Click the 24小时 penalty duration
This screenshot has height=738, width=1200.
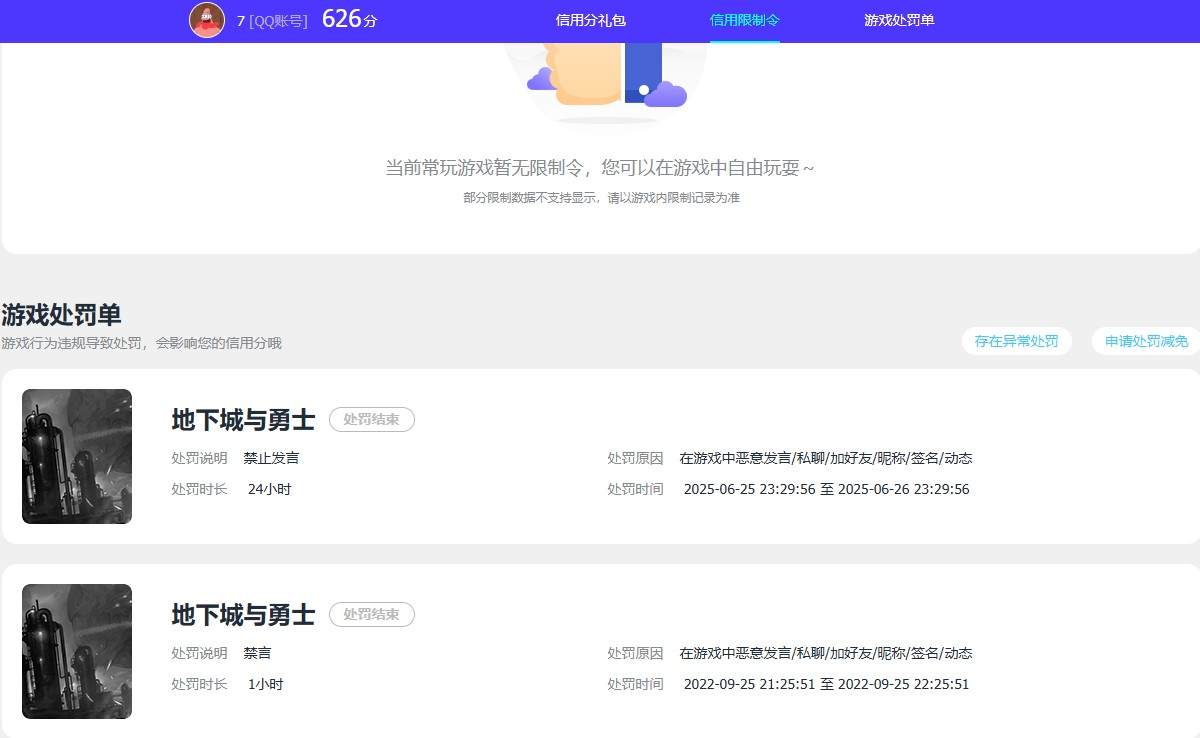(270, 490)
